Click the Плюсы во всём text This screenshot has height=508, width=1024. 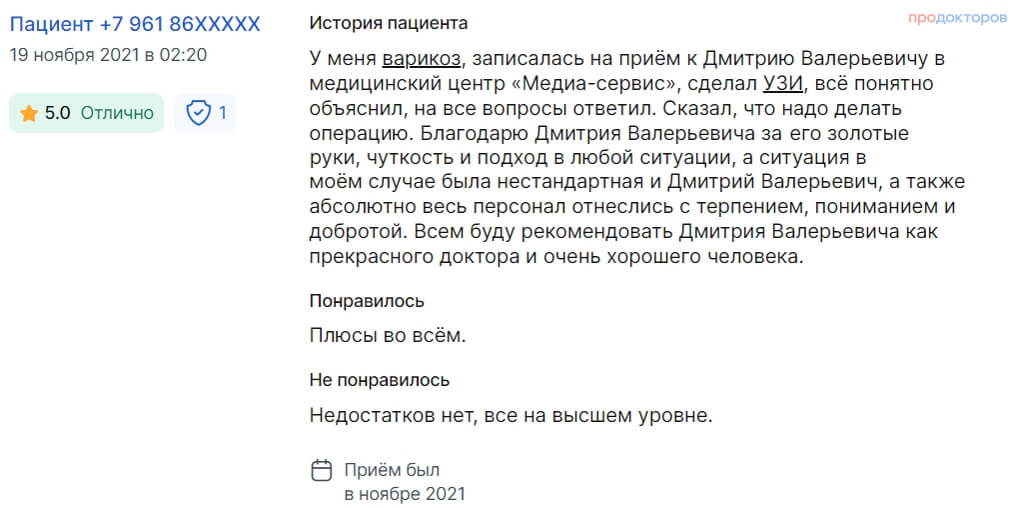(x=389, y=336)
